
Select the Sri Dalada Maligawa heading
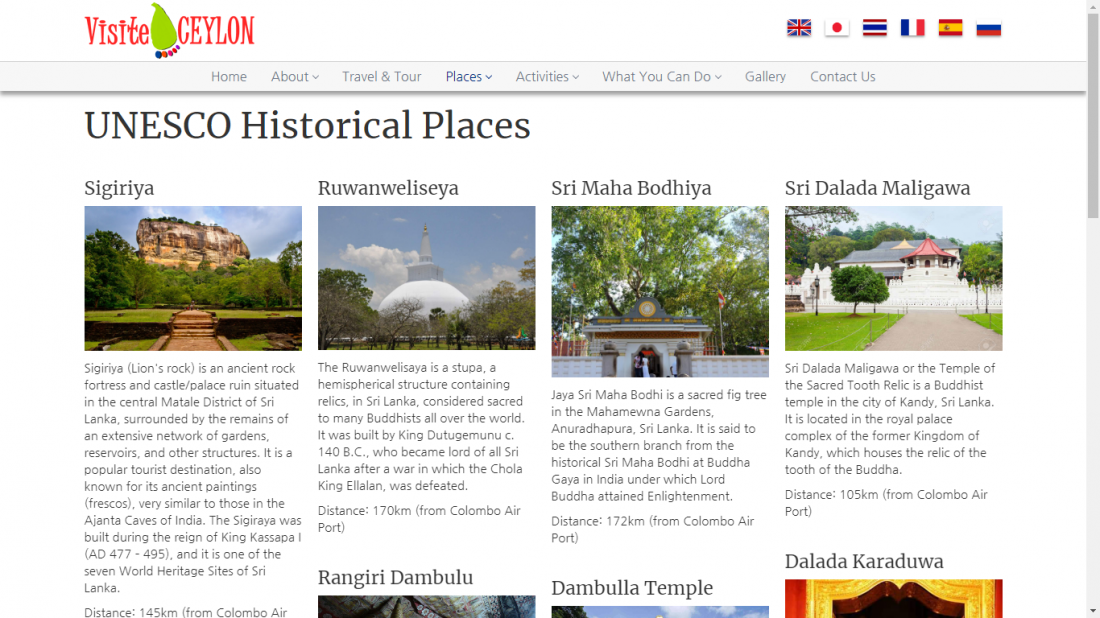tap(878, 188)
